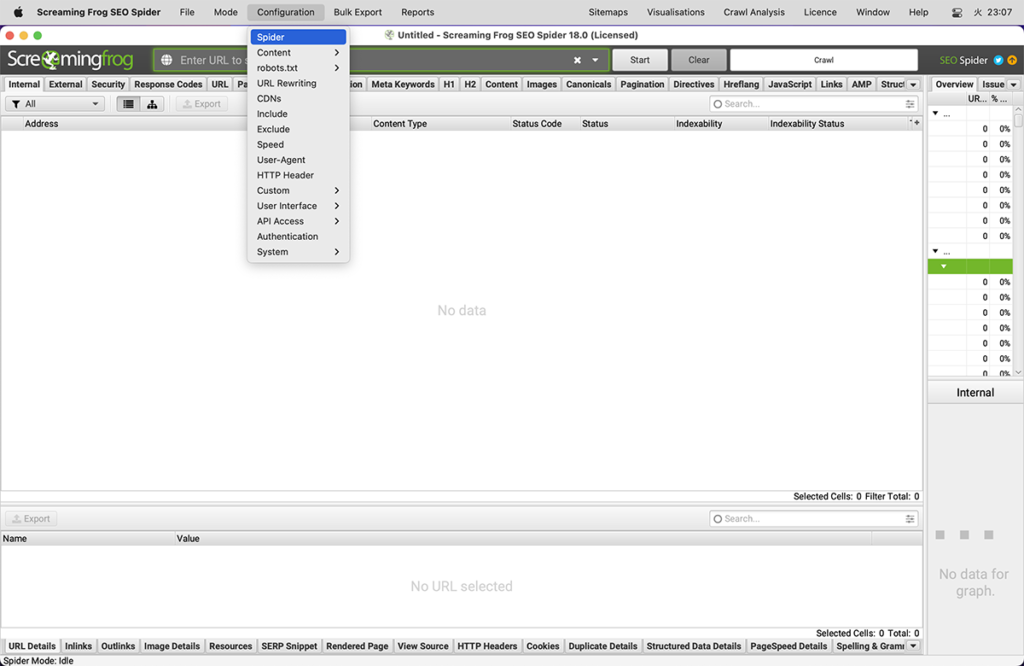Viewport: 1024px width, 666px height.
Task: Switch to the Overview tab
Action: click(x=953, y=84)
